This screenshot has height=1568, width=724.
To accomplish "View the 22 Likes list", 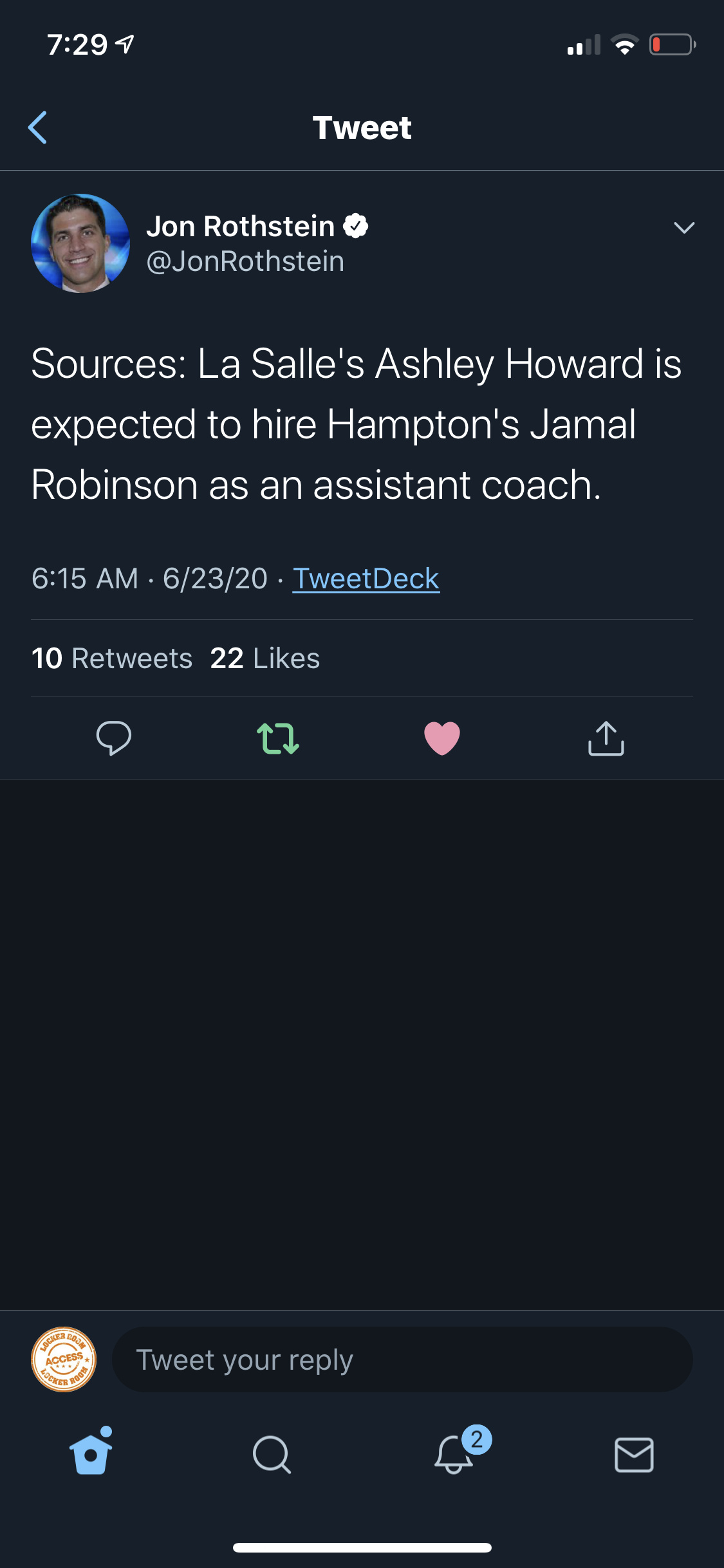I will (265, 658).
